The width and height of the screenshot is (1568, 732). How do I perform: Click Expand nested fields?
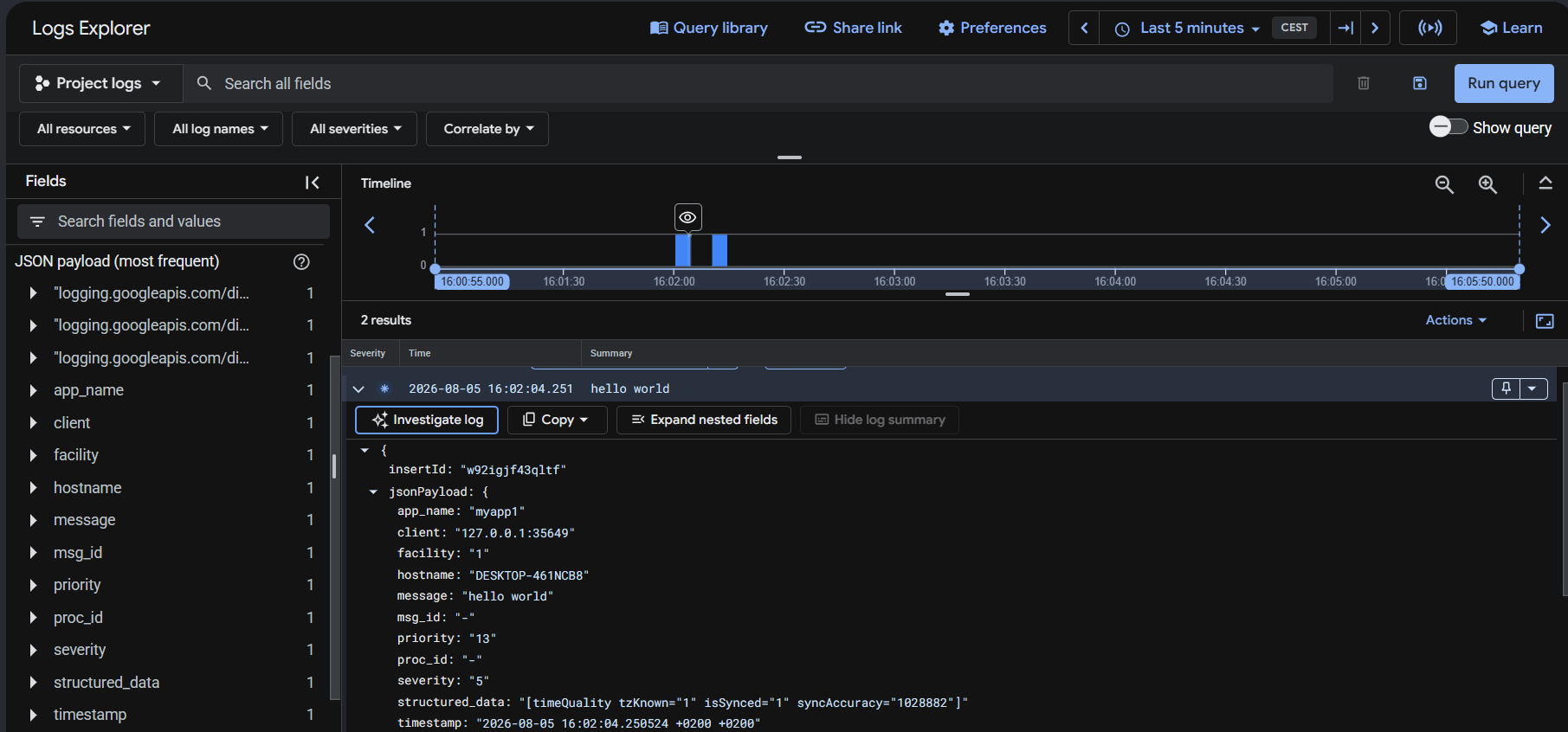704,420
